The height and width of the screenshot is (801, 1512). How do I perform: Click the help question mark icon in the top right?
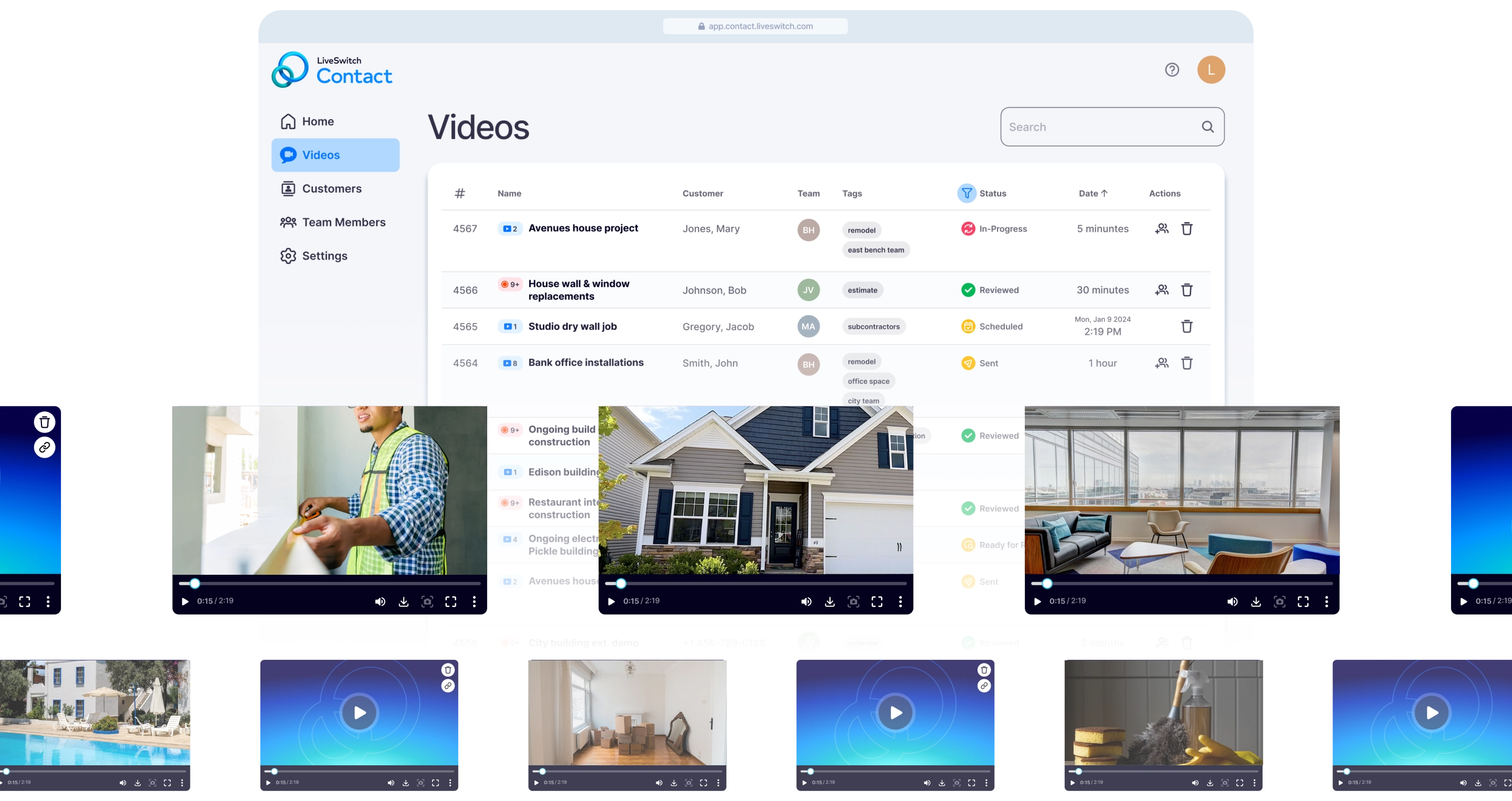(1172, 69)
